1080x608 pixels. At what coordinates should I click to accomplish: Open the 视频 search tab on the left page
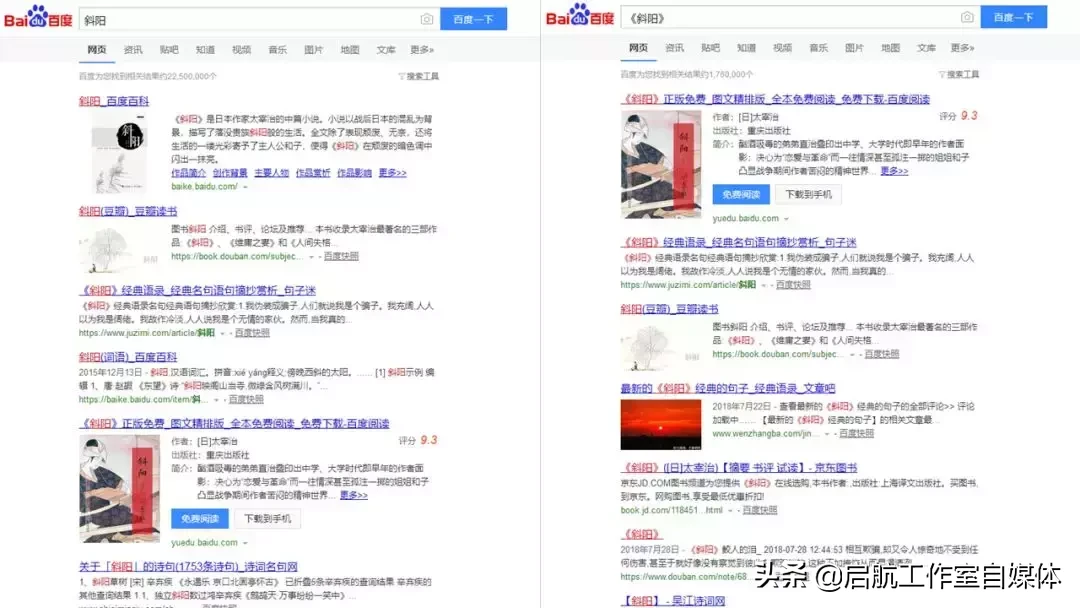pos(241,47)
